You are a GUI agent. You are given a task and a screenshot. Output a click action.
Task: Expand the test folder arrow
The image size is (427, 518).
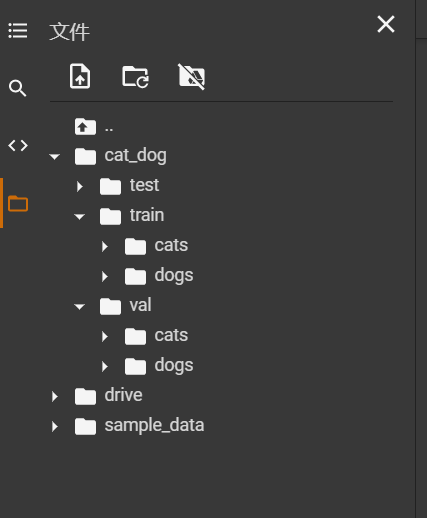click(79, 186)
